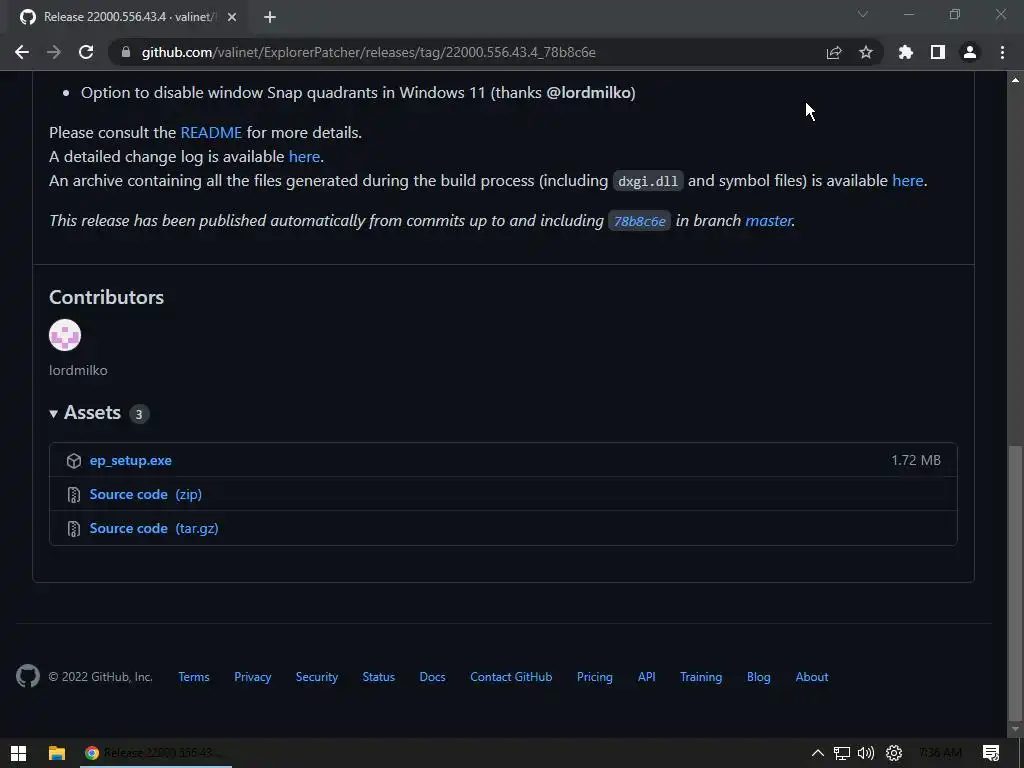Click the ep_setup.exe package icon
This screenshot has width=1024, height=768.
click(74, 460)
